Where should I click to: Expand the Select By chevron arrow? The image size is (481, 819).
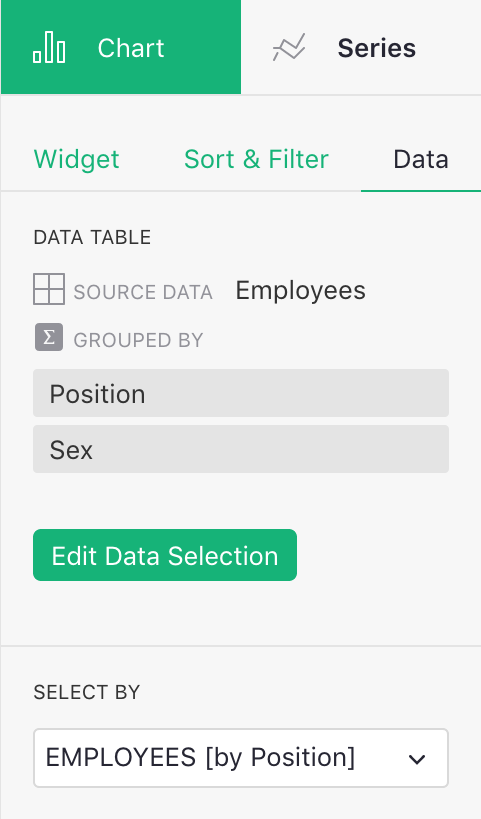pos(417,759)
